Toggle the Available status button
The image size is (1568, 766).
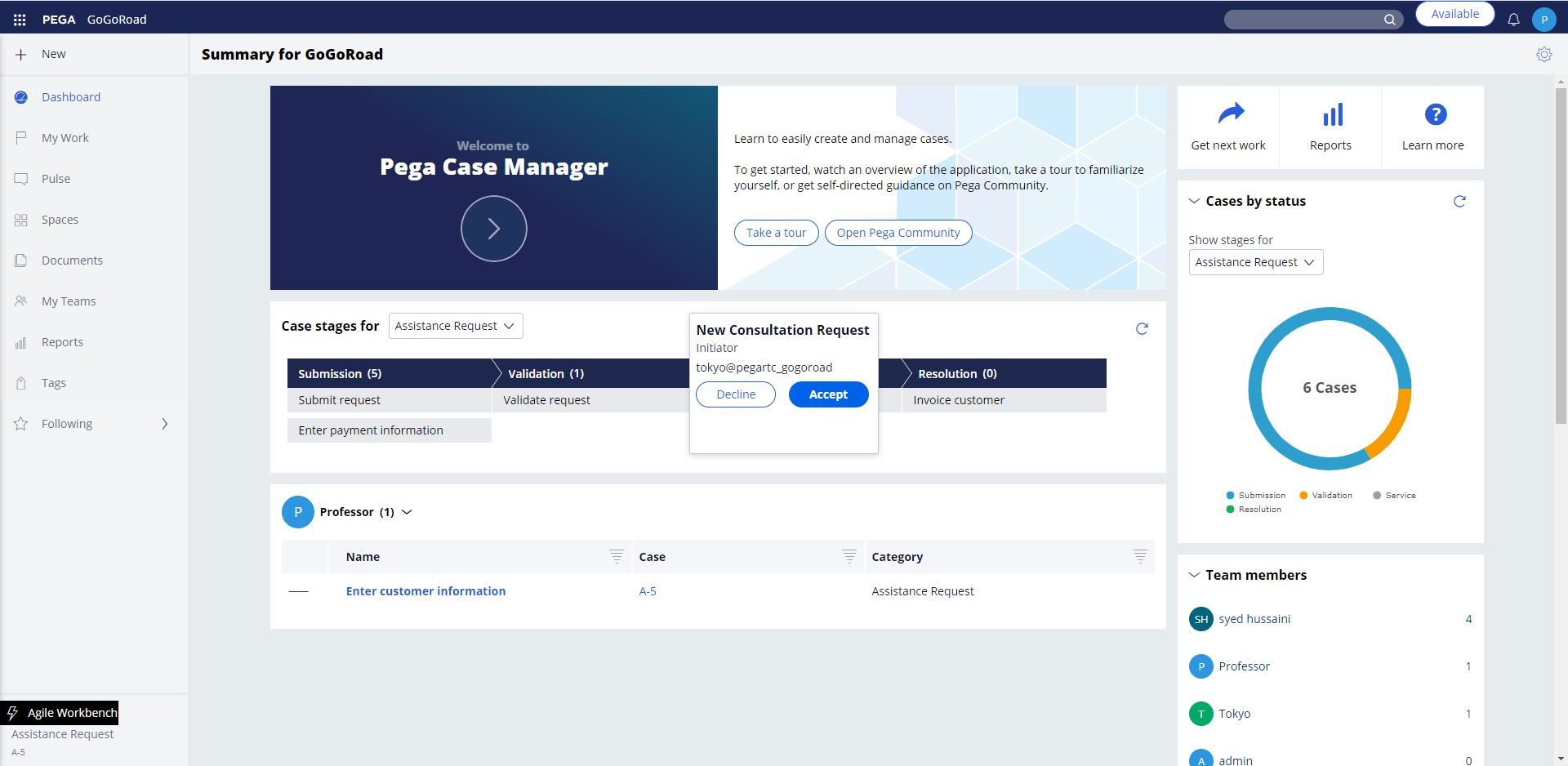[x=1454, y=14]
